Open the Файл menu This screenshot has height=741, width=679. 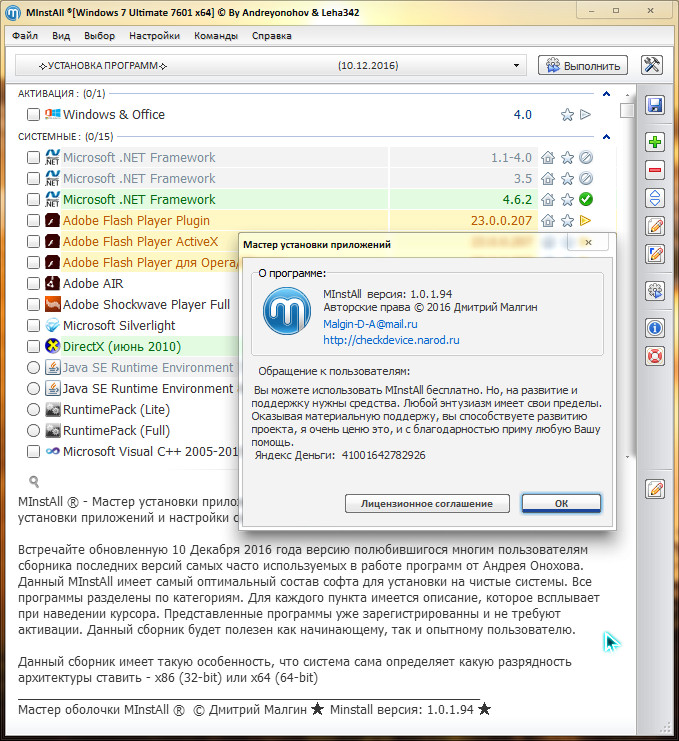25,36
